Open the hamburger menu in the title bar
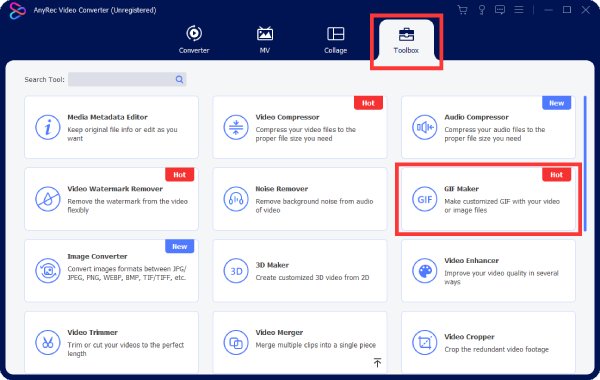 coord(519,10)
